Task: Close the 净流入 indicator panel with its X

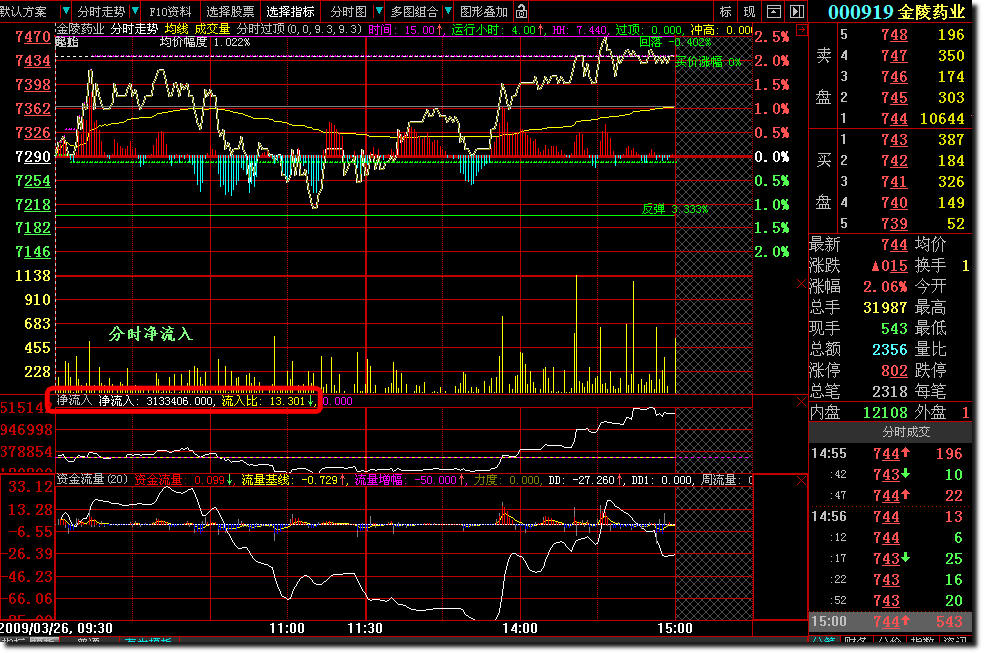Action: tap(801, 402)
